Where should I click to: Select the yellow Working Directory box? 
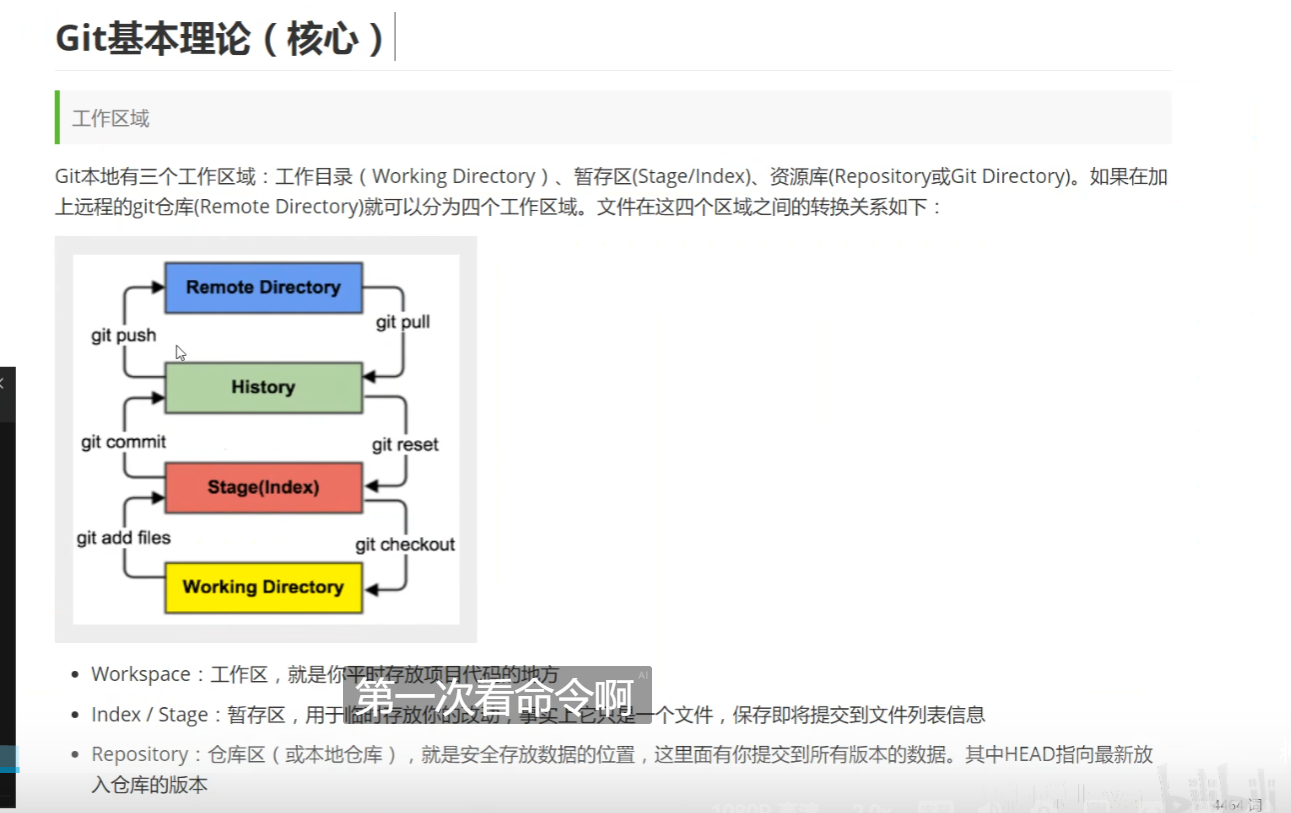tap(263, 588)
